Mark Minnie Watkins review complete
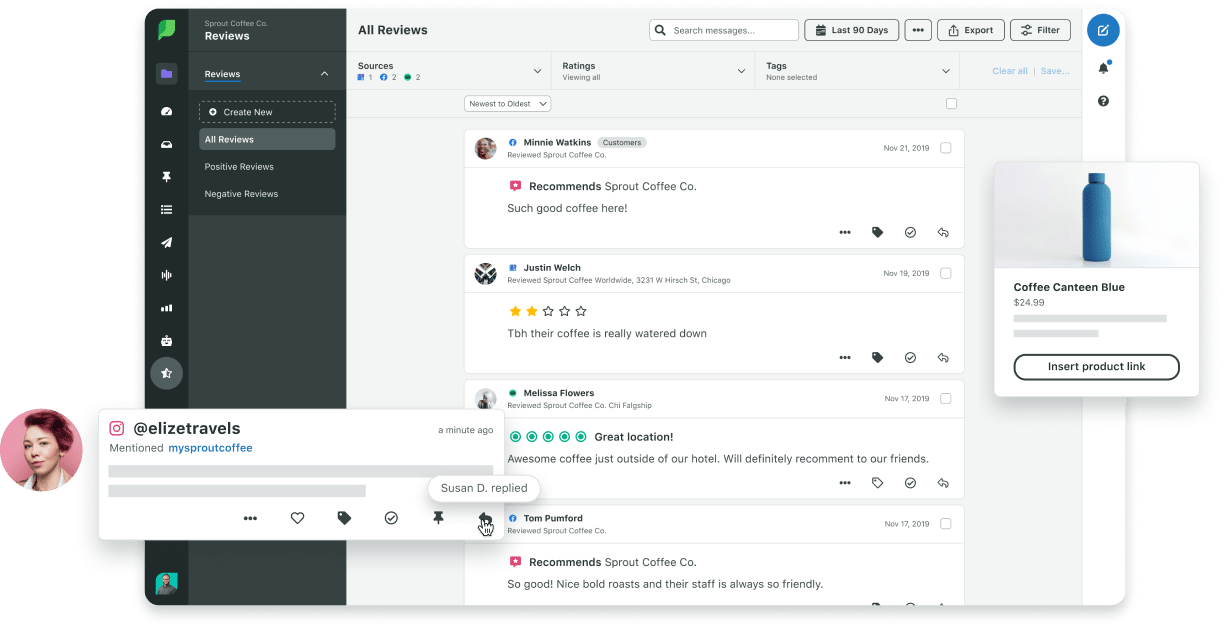This screenshot has width=1223, height=626. tap(910, 232)
